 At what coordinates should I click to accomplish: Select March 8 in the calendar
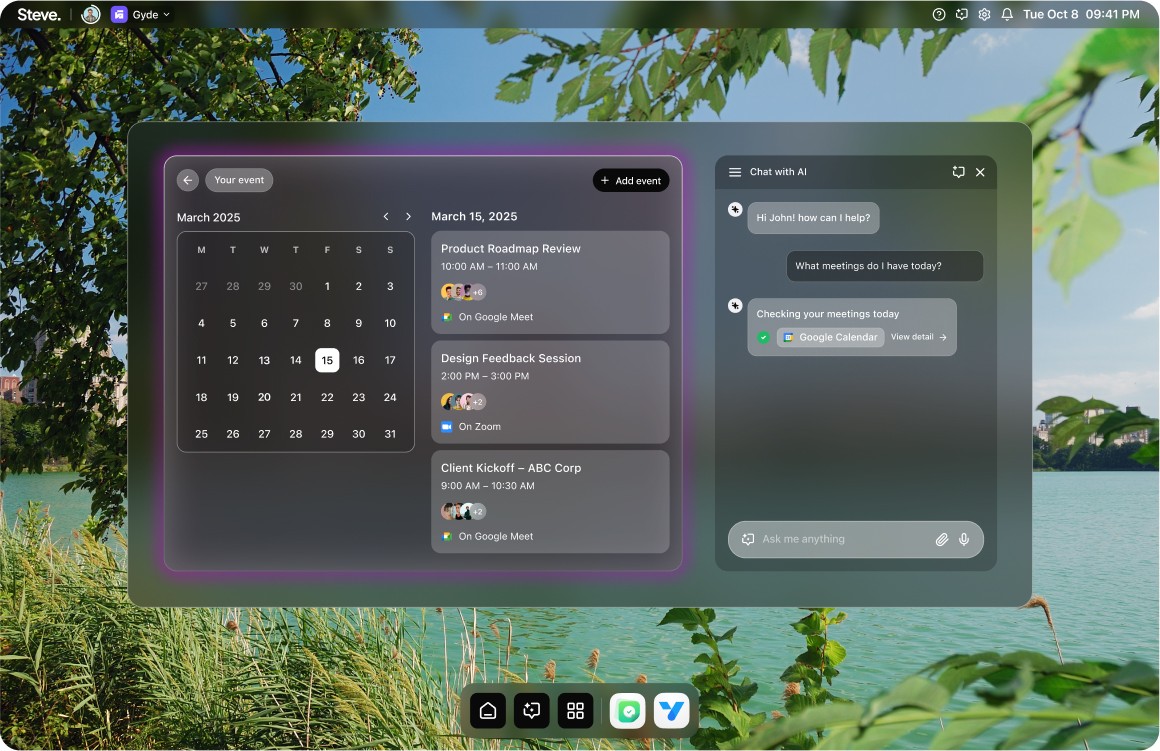click(x=327, y=323)
